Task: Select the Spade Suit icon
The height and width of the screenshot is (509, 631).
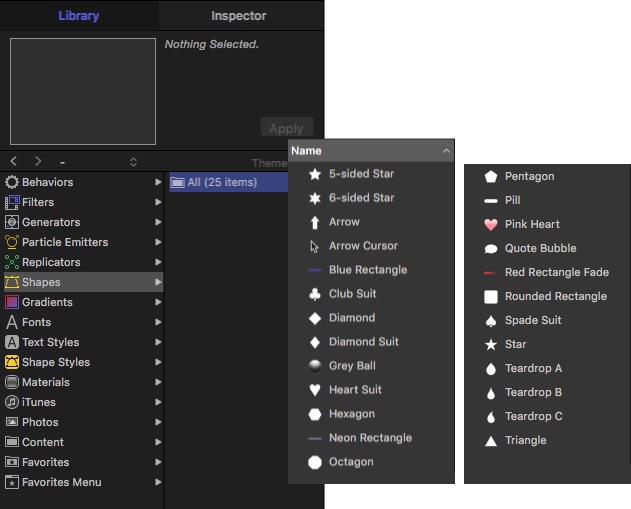Action: point(490,320)
